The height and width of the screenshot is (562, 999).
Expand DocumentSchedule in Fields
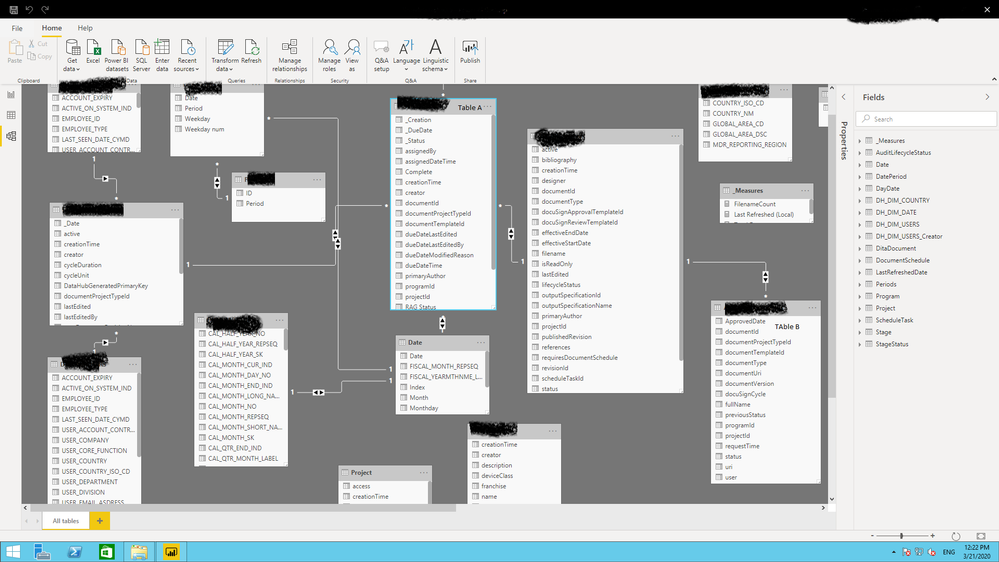coord(859,261)
